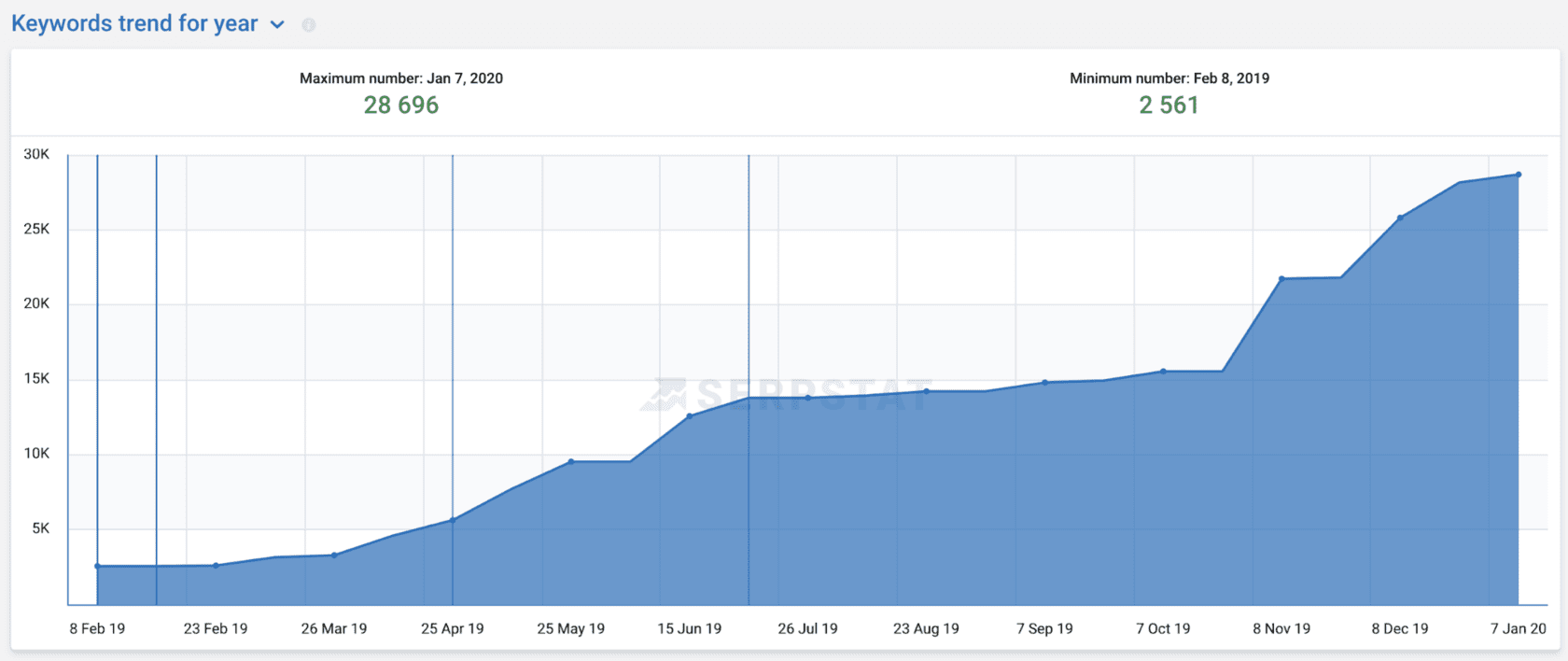The height and width of the screenshot is (661, 1568).
Task: Click the 8 Nov 19 data point
Action: (x=1282, y=278)
